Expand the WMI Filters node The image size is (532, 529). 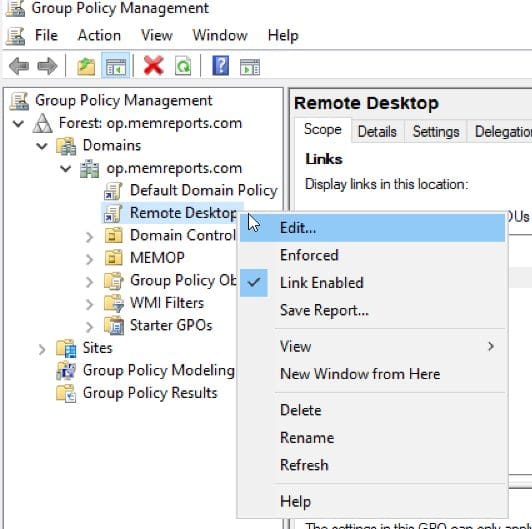[x=89, y=304]
